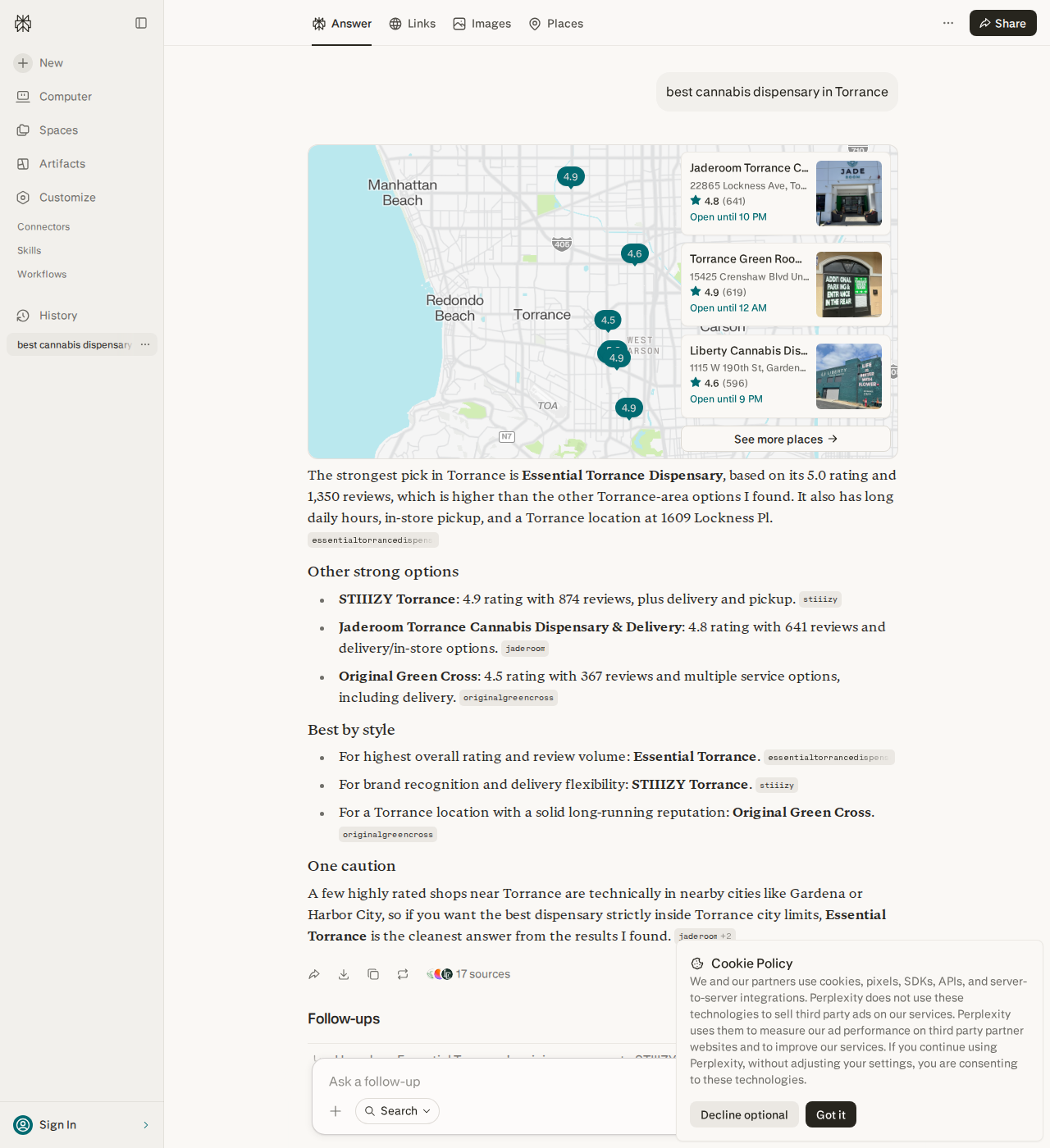The width and height of the screenshot is (1050, 1148).
Task: Collapse the sidebar panel icon
Action: [x=141, y=23]
